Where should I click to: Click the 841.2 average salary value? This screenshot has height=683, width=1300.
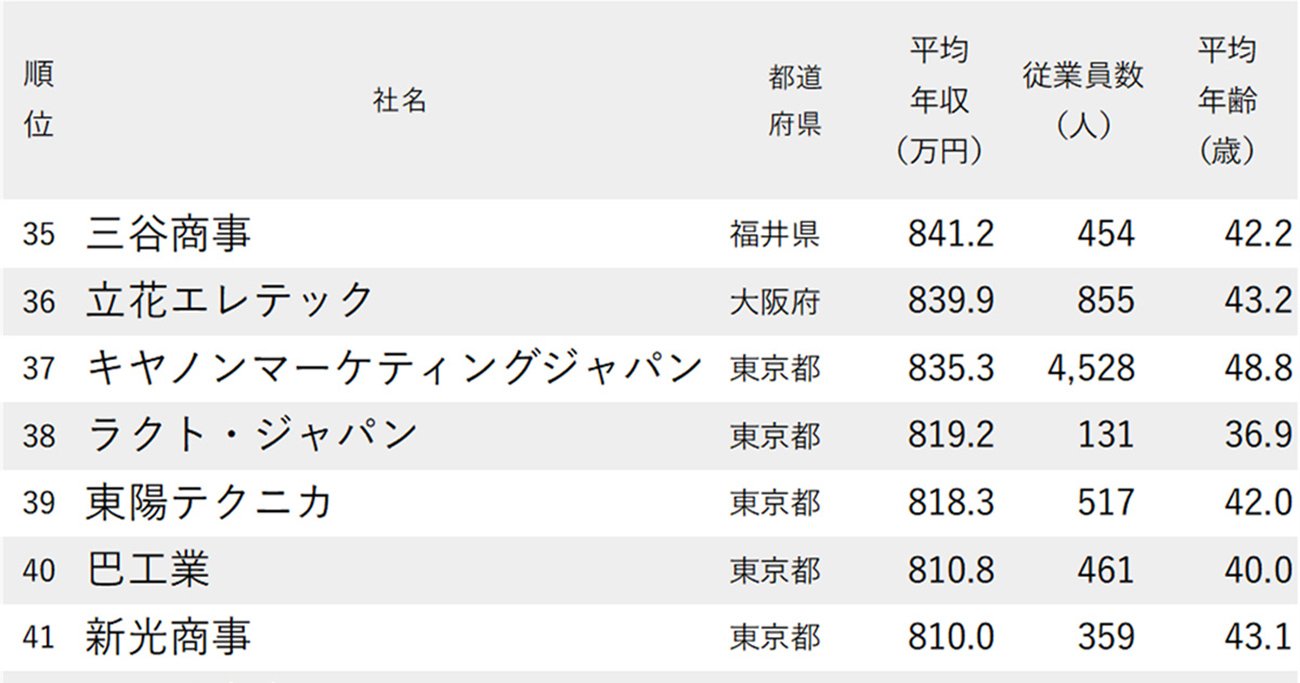pyautogui.click(x=951, y=234)
